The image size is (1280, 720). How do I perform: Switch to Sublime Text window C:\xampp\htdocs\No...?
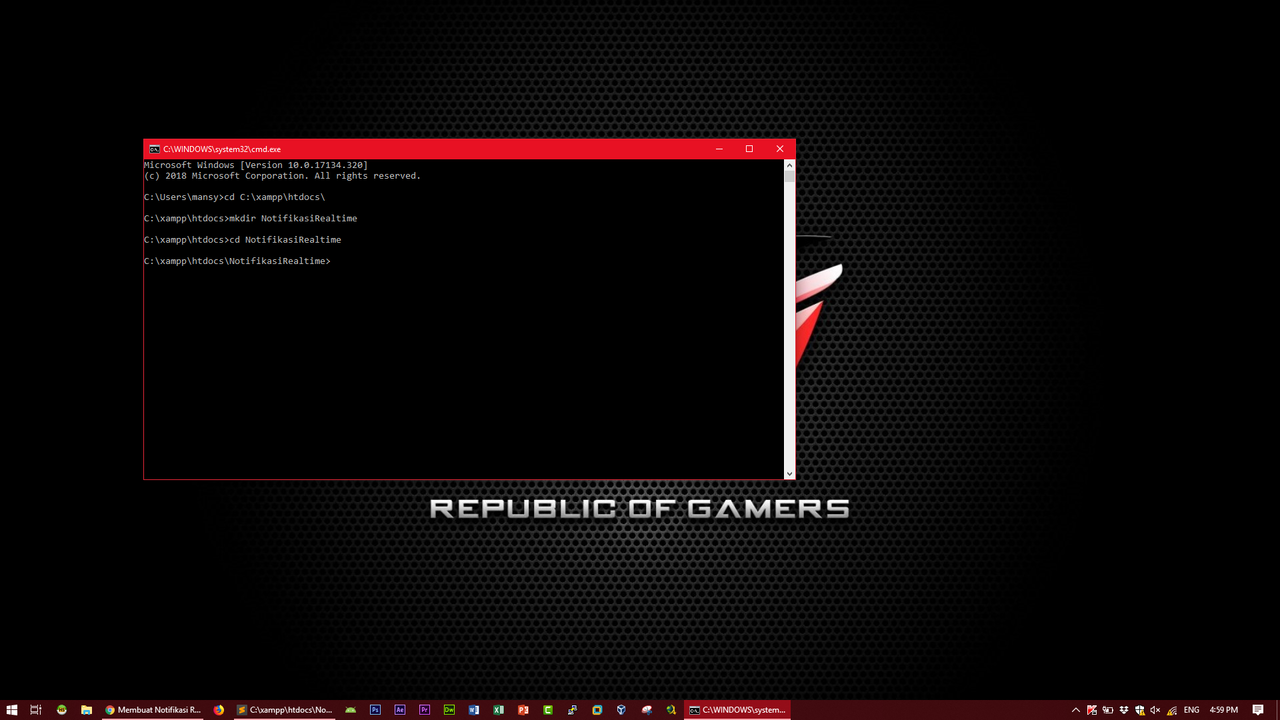285,710
